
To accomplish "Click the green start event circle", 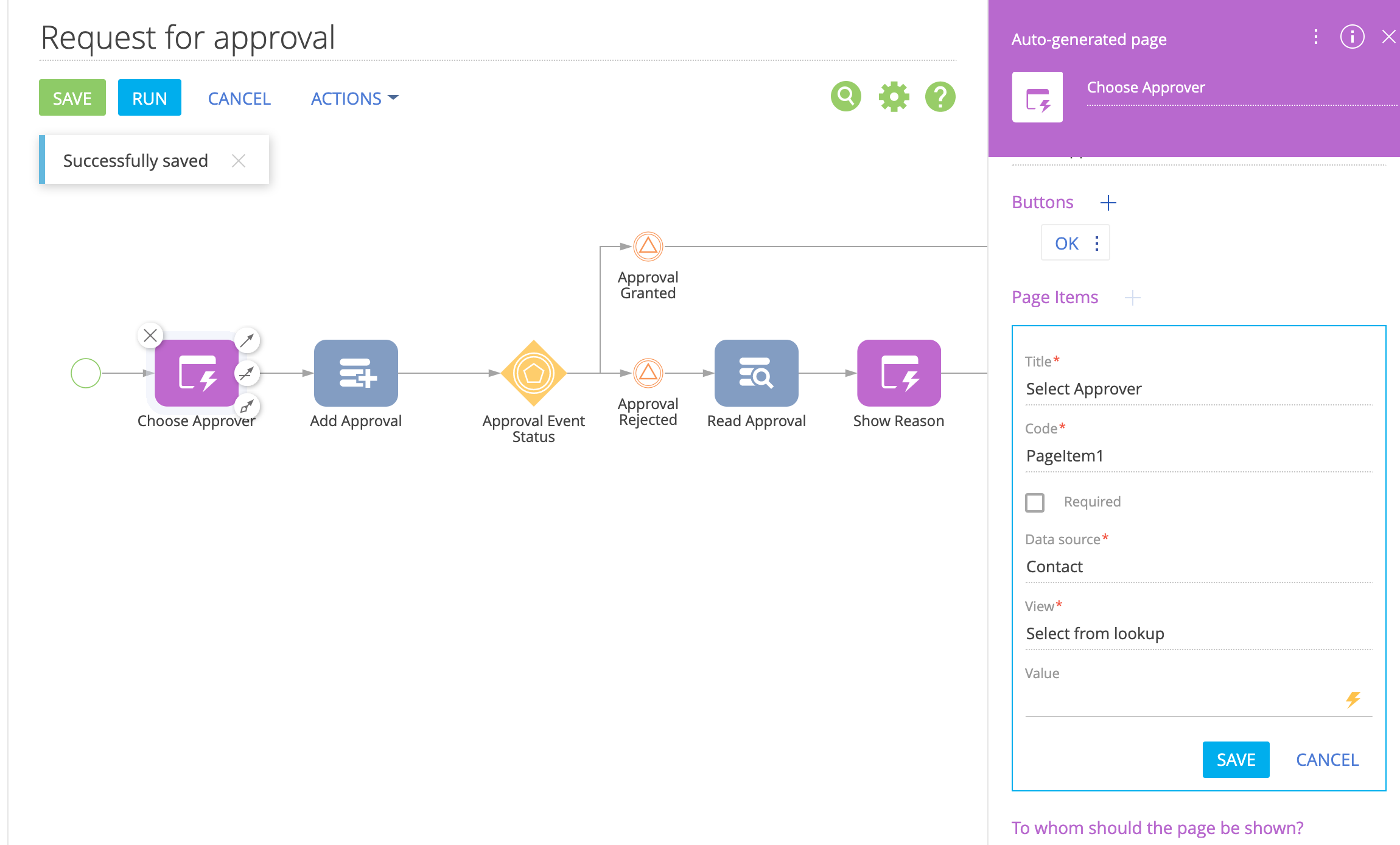I will coord(86,373).
